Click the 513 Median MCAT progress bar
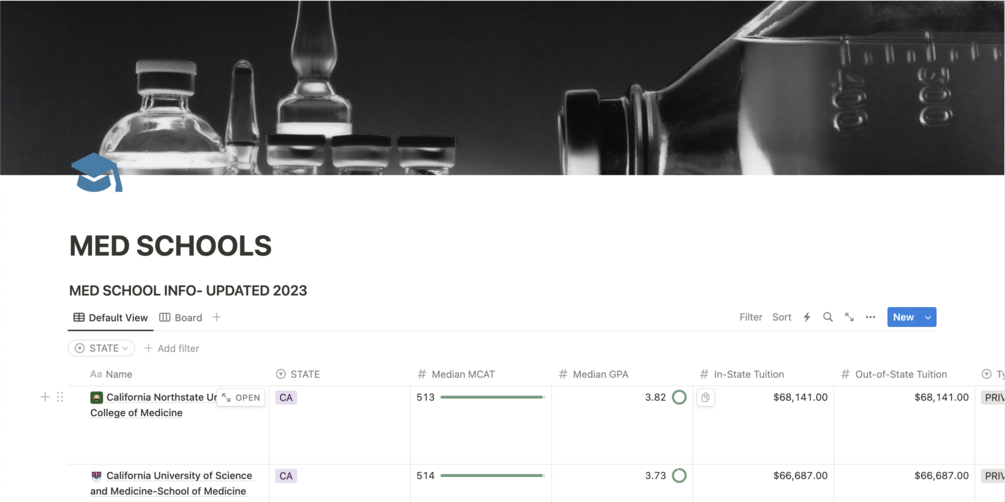The image size is (1005, 502). (x=492, y=397)
